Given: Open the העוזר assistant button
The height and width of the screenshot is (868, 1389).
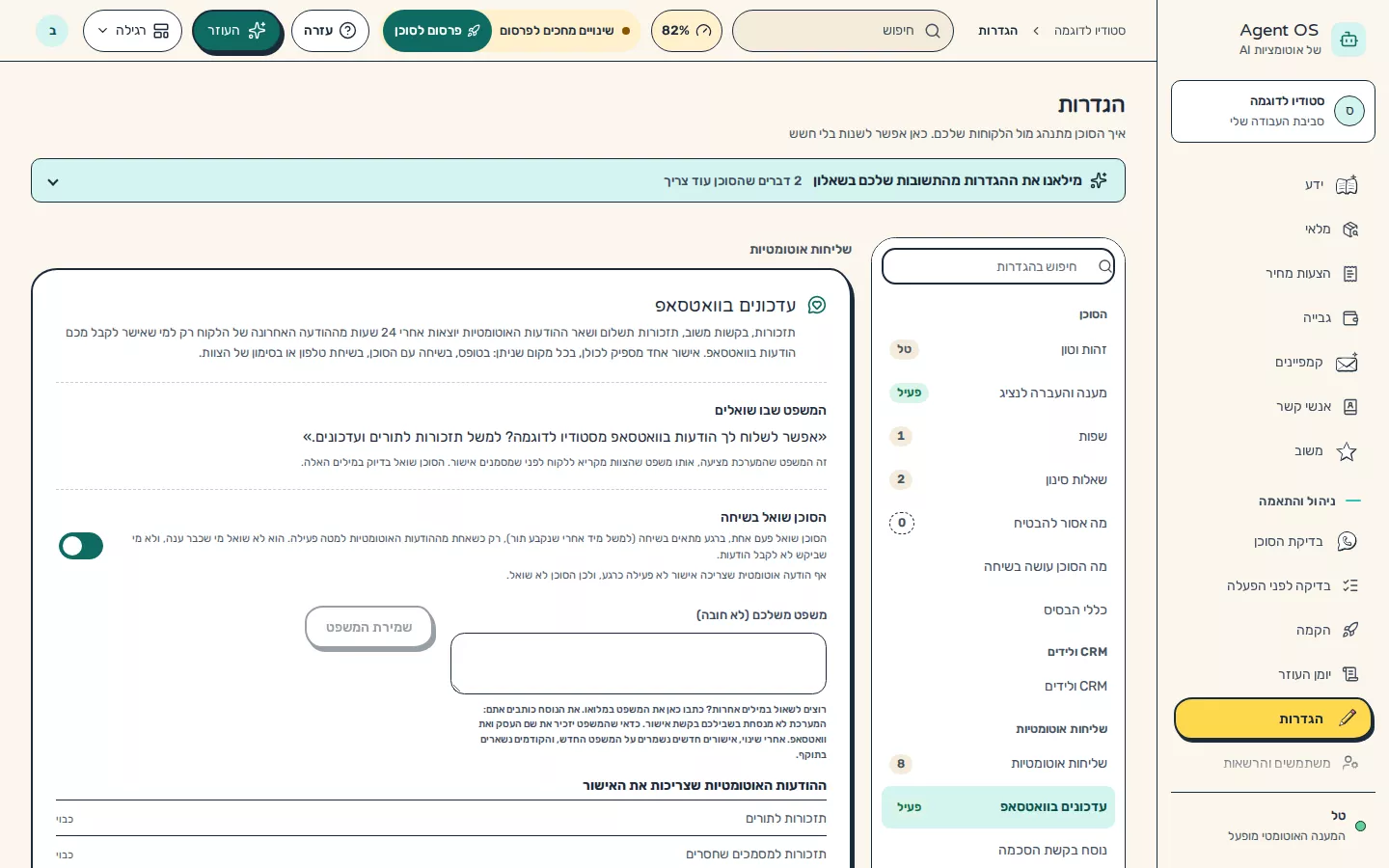Looking at the screenshot, I should (x=237, y=31).
